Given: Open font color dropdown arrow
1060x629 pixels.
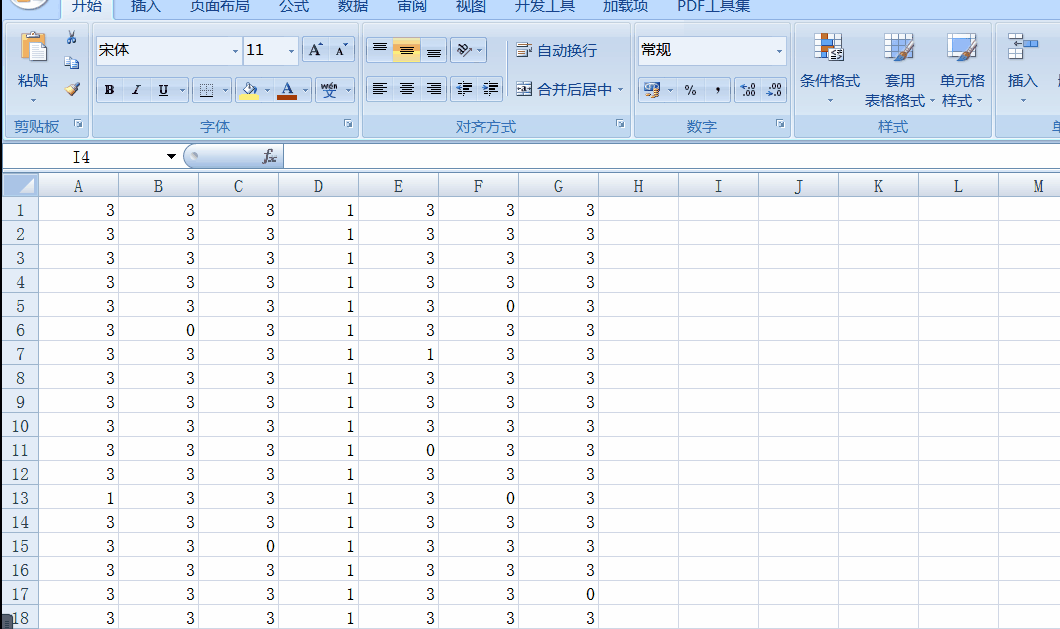Looking at the screenshot, I should click(x=306, y=89).
